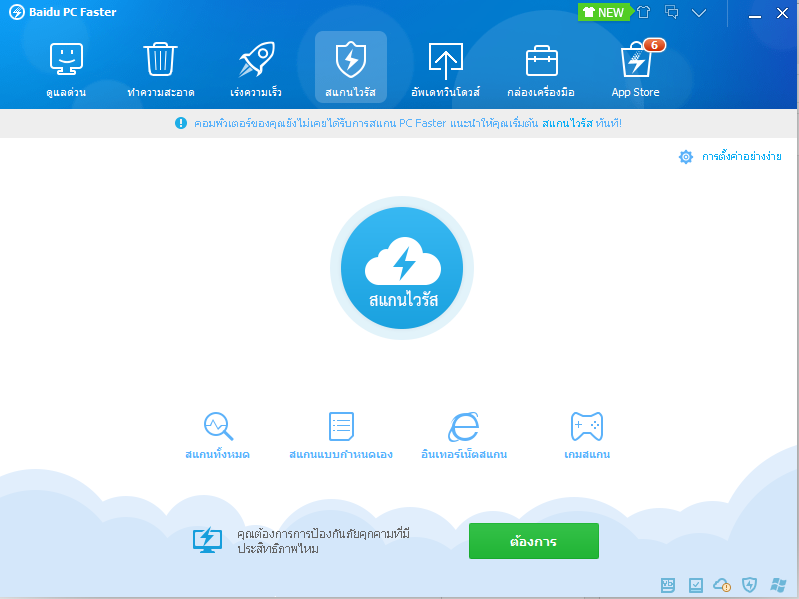Click the อินเทอร์เน็ตสแกน IE browser icon
Screen dimensions: 799x599
(464, 426)
